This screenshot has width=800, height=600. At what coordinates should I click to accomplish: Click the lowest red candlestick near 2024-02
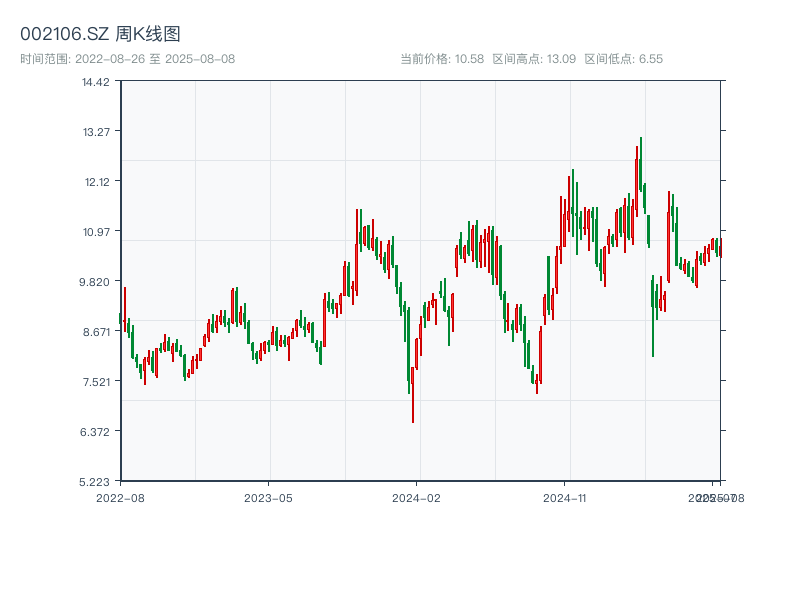[413, 395]
